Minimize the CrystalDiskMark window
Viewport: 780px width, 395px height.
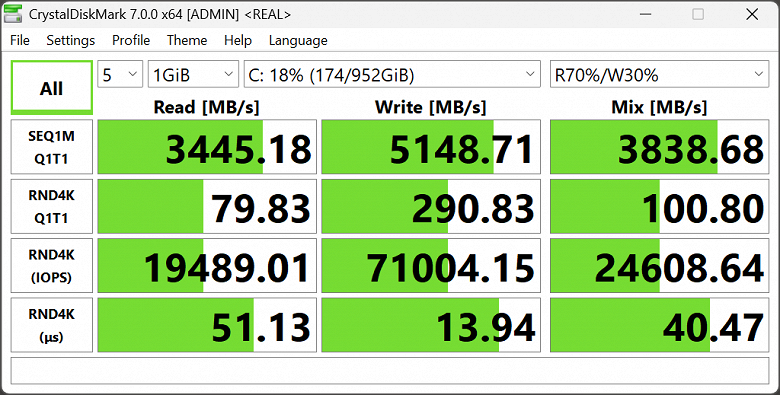click(646, 14)
